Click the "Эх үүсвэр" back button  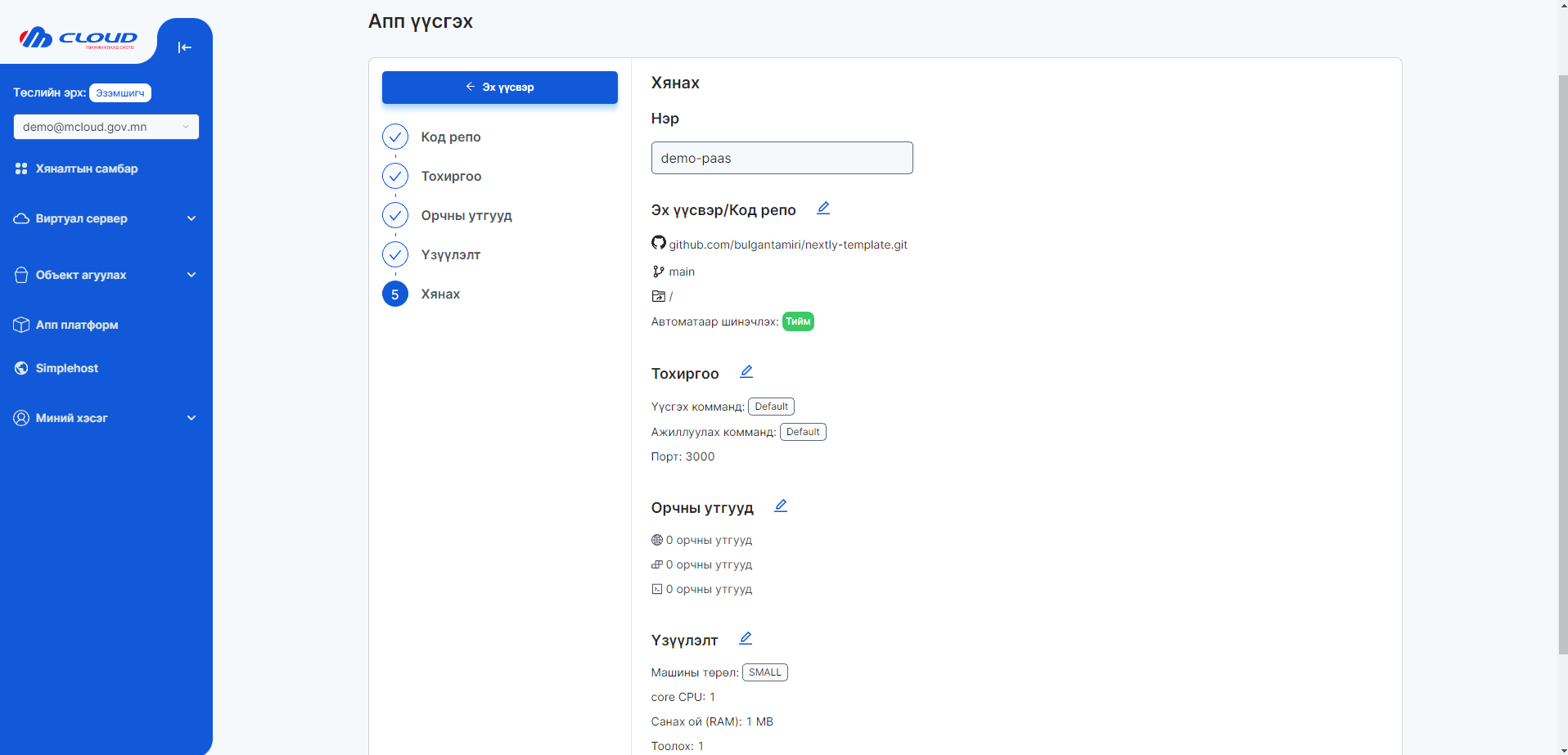[499, 87]
